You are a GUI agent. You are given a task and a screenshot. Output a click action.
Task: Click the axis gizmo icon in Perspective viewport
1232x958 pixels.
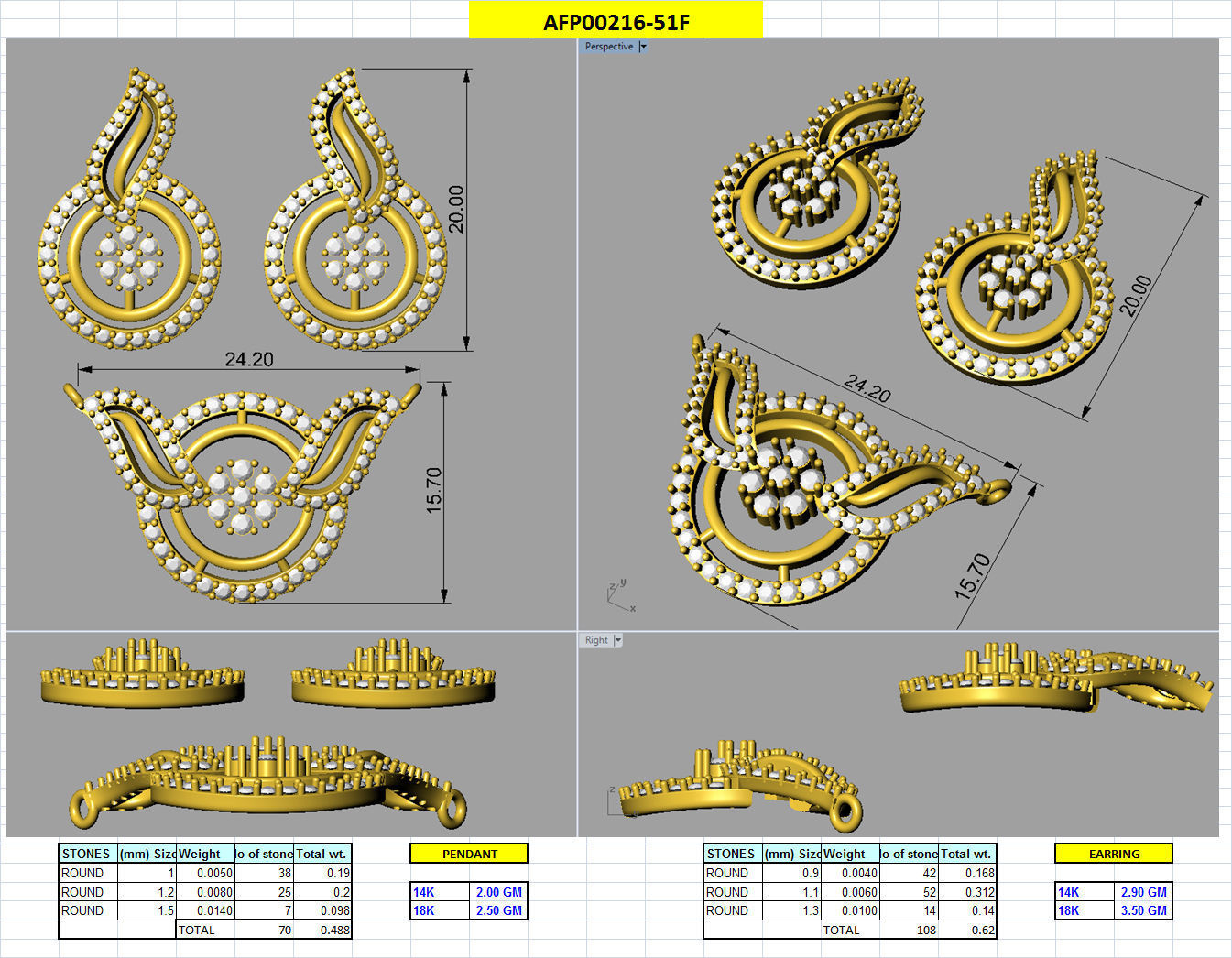[x=620, y=595]
